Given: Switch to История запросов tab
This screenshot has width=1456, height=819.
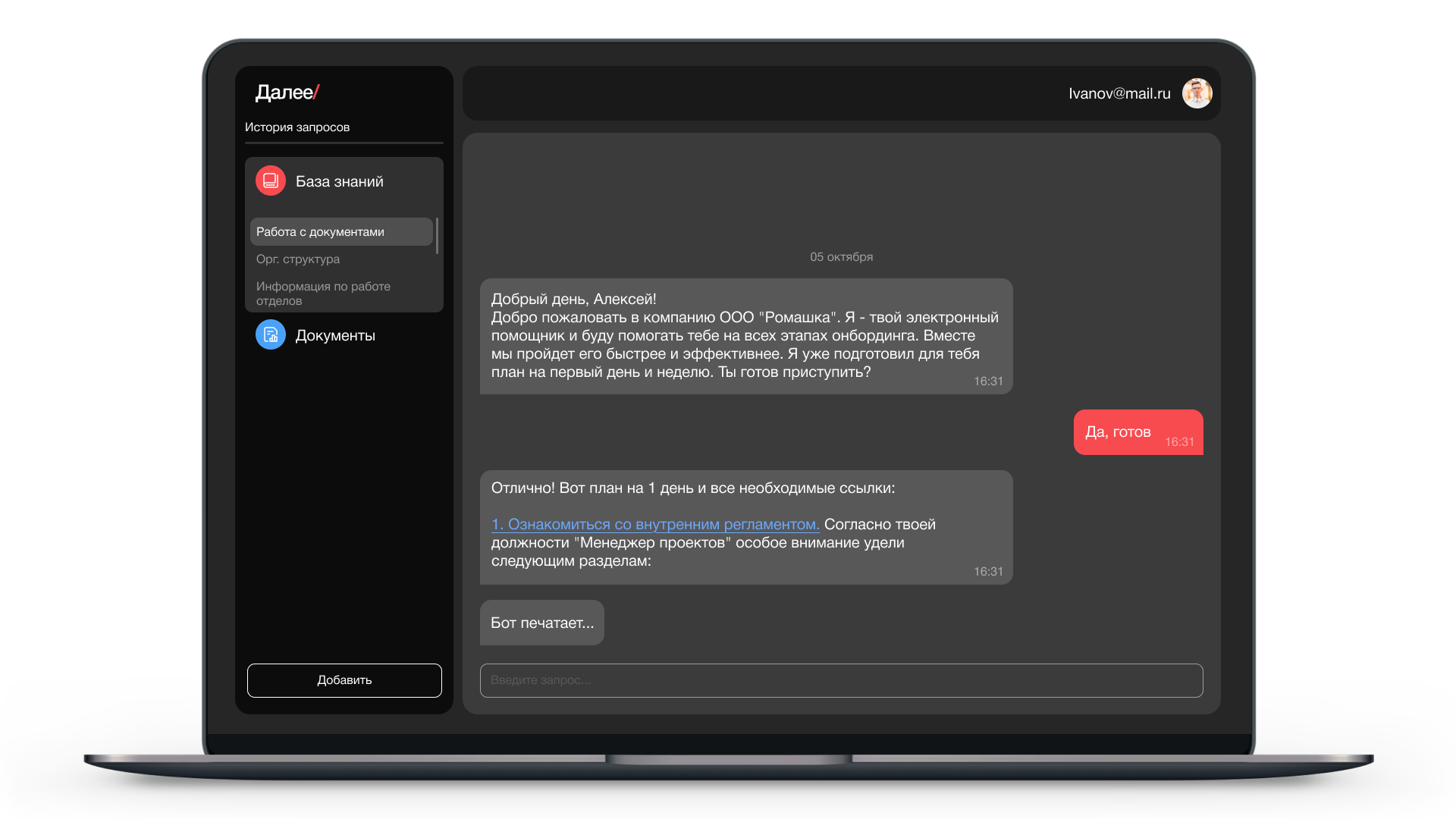Looking at the screenshot, I should point(297,127).
